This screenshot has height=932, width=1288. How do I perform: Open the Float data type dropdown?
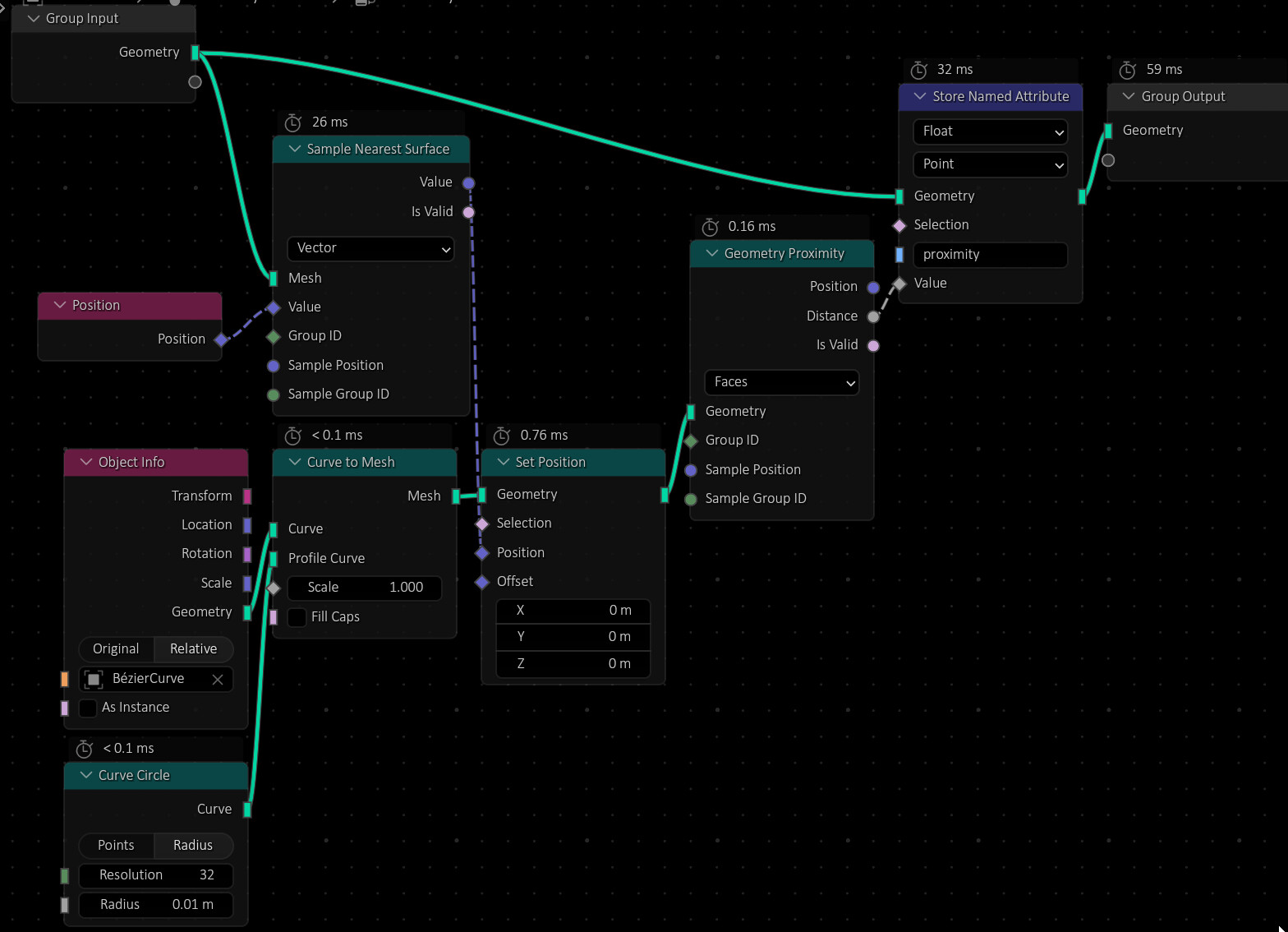click(x=991, y=131)
